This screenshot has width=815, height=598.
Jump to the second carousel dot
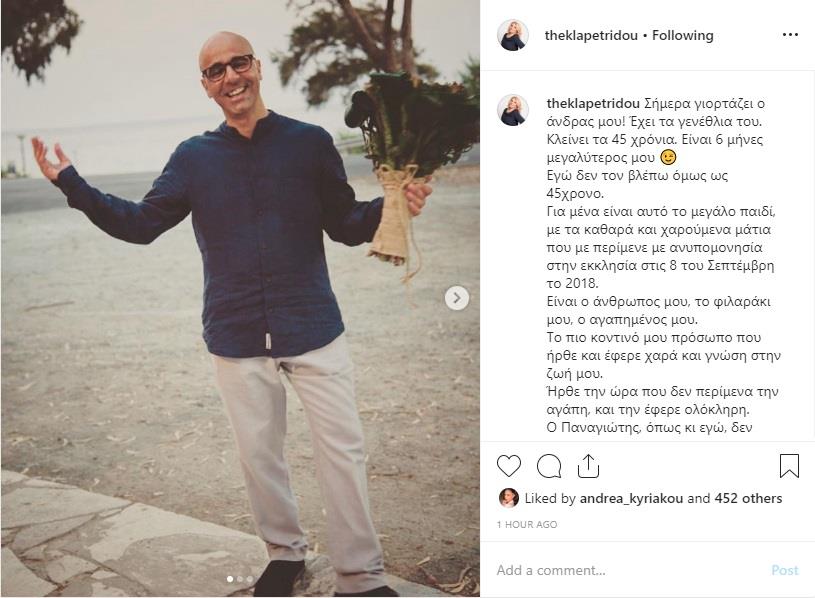(240, 579)
